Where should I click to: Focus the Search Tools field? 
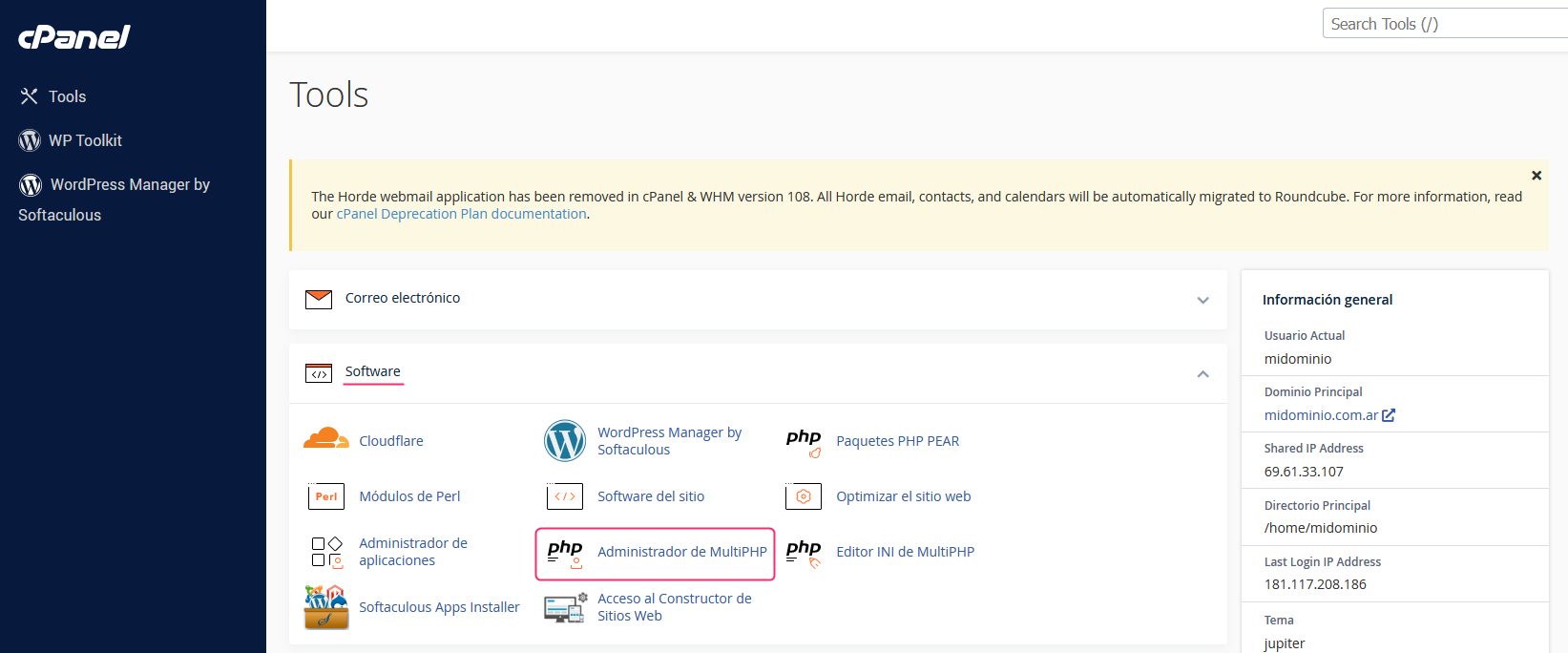pyautogui.click(x=1443, y=24)
